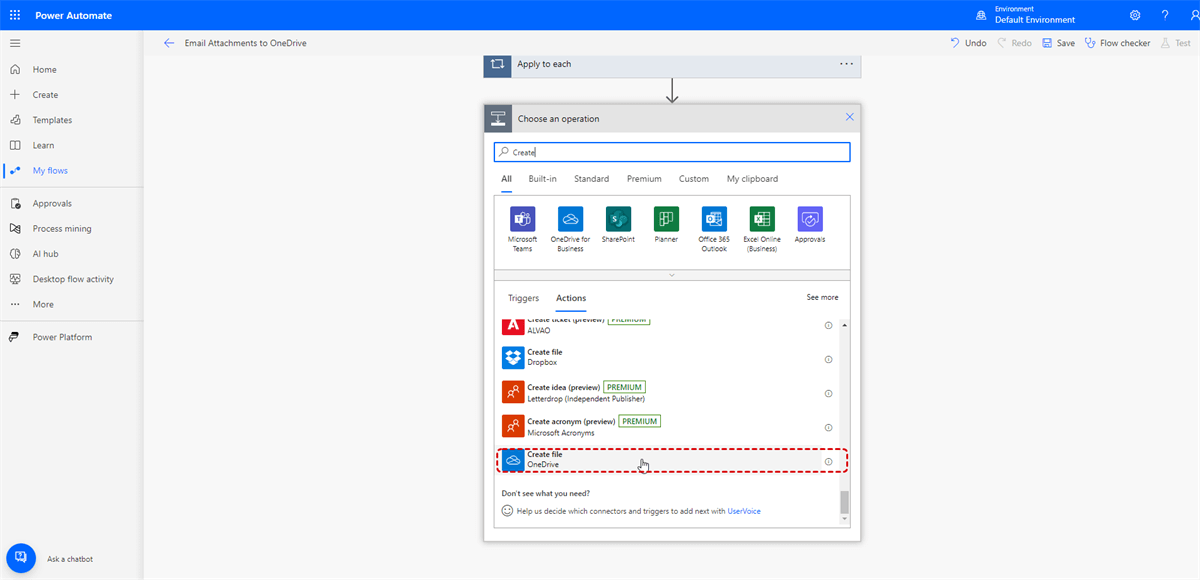This screenshot has height=580, width=1200.
Task: Choose the Approvals connector icon
Action: [x=810, y=218]
